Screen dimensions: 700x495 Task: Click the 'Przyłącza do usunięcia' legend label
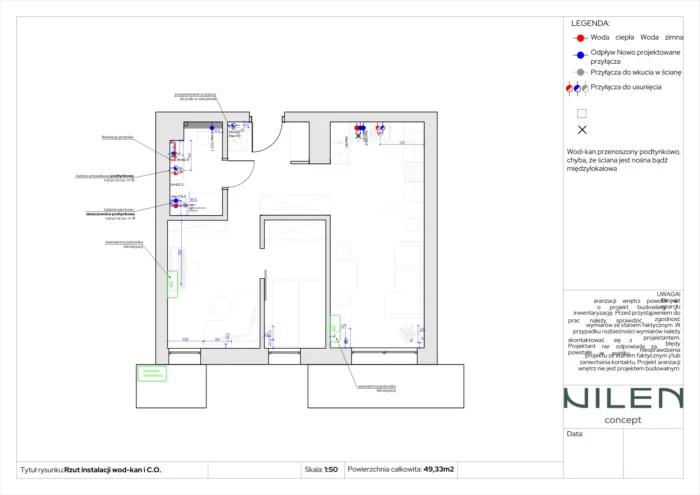[624, 88]
